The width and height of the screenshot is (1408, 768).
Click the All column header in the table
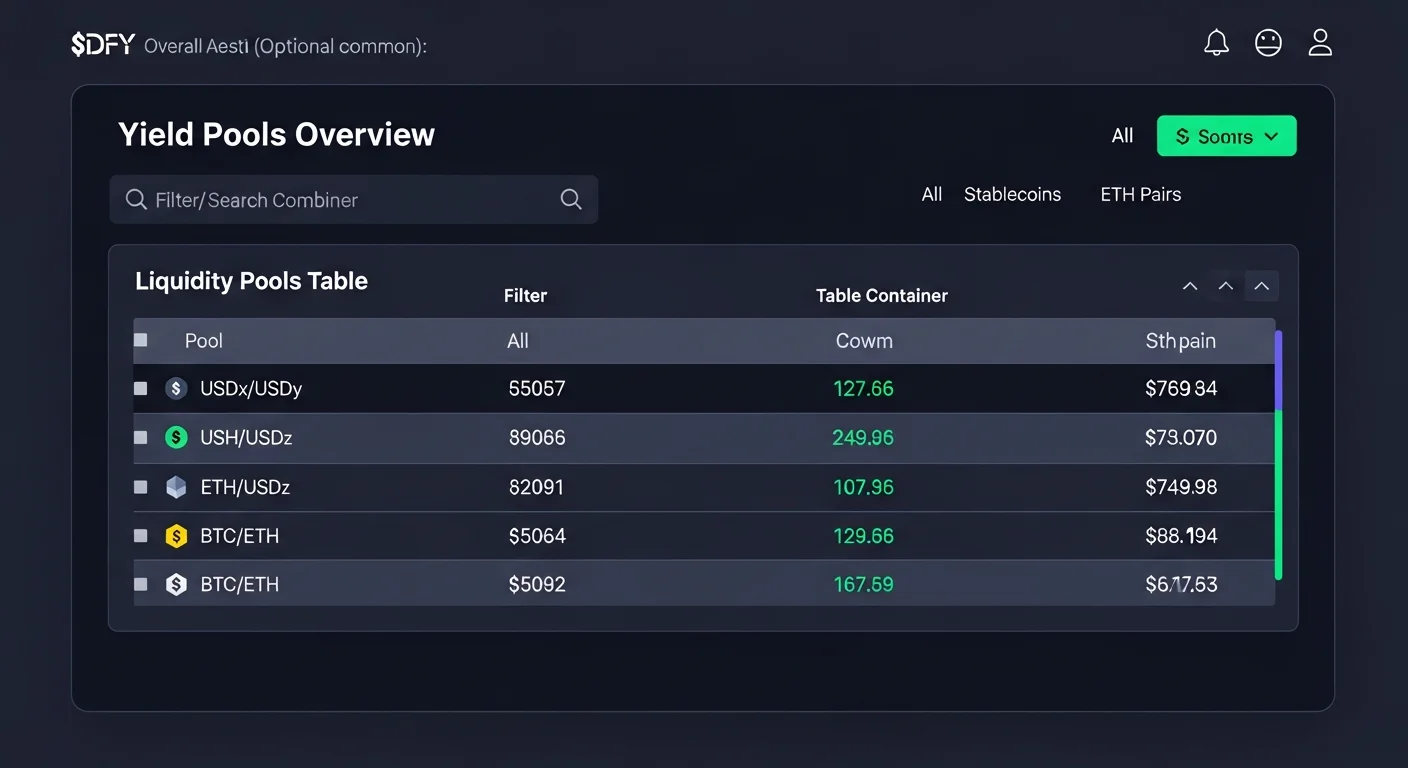click(518, 340)
